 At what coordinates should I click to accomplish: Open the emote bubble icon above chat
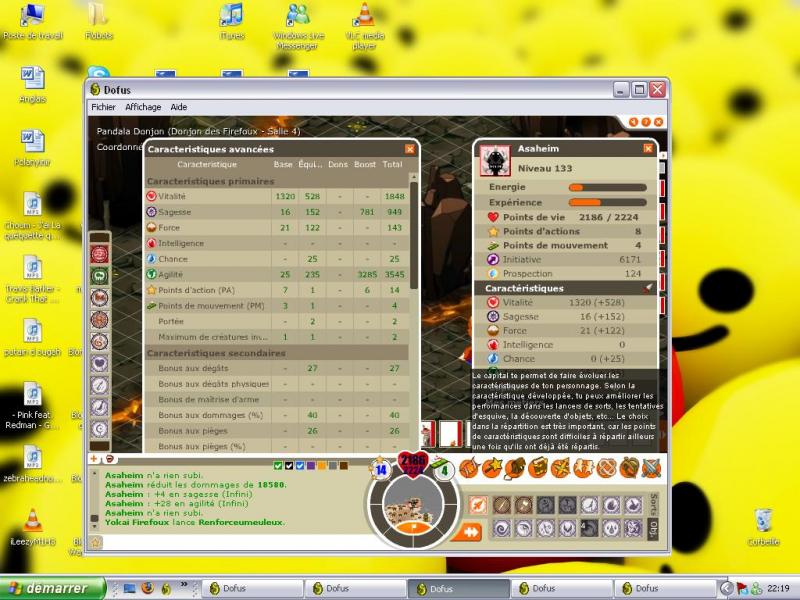pos(109,459)
